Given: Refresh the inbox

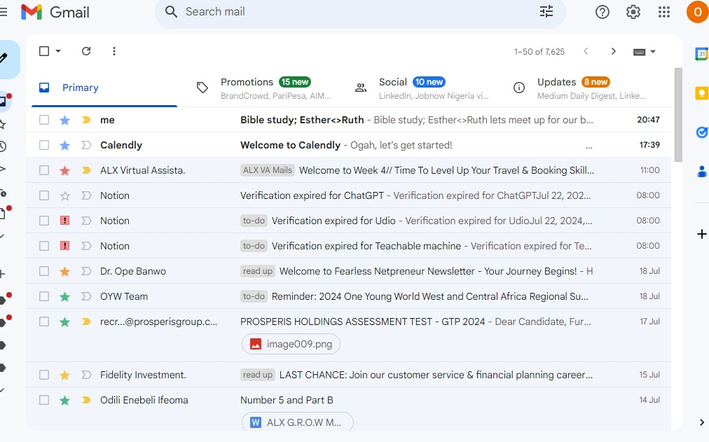Looking at the screenshot, I should tap(86, 51).
